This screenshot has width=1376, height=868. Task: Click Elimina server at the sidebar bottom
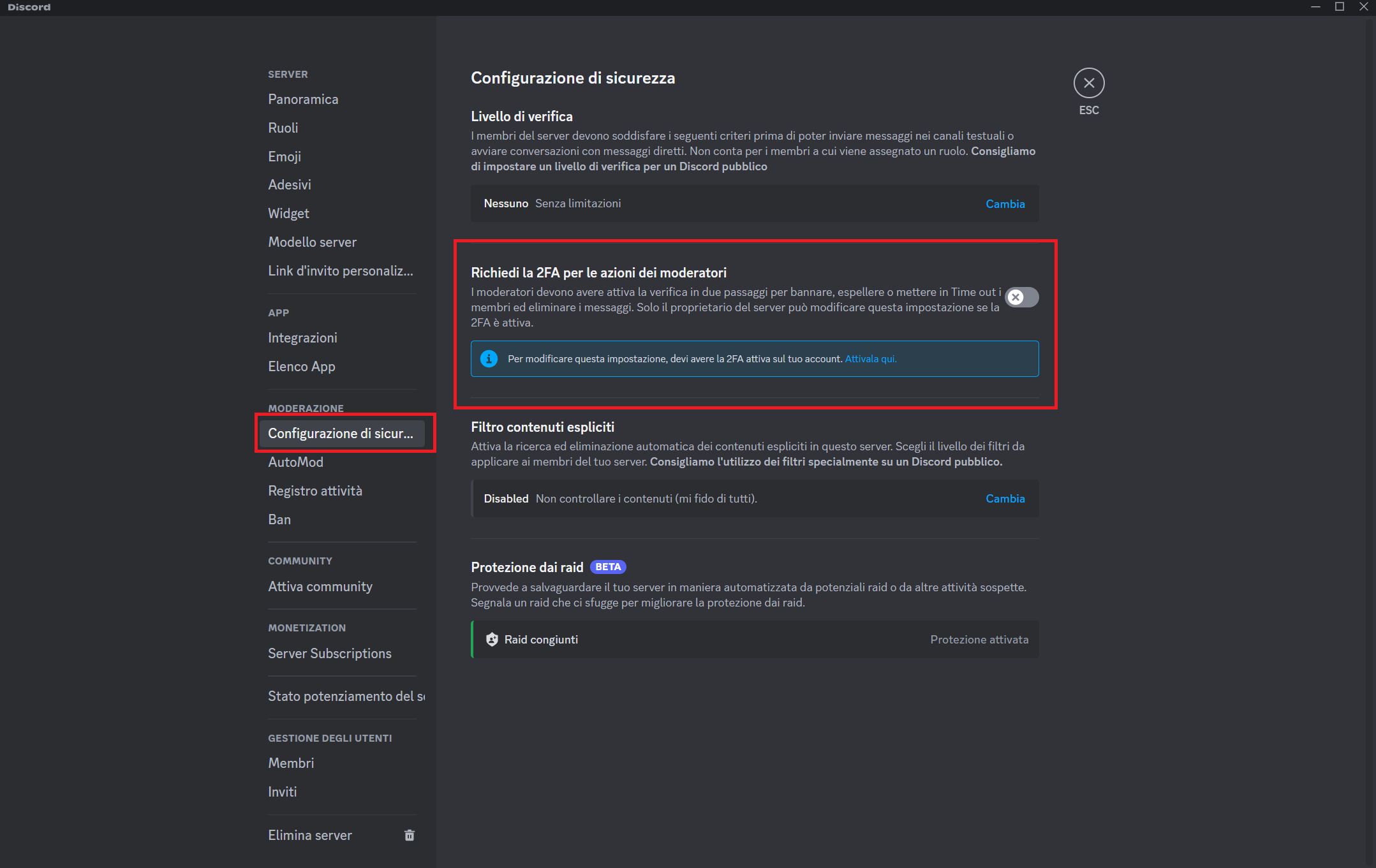(309, 835)
